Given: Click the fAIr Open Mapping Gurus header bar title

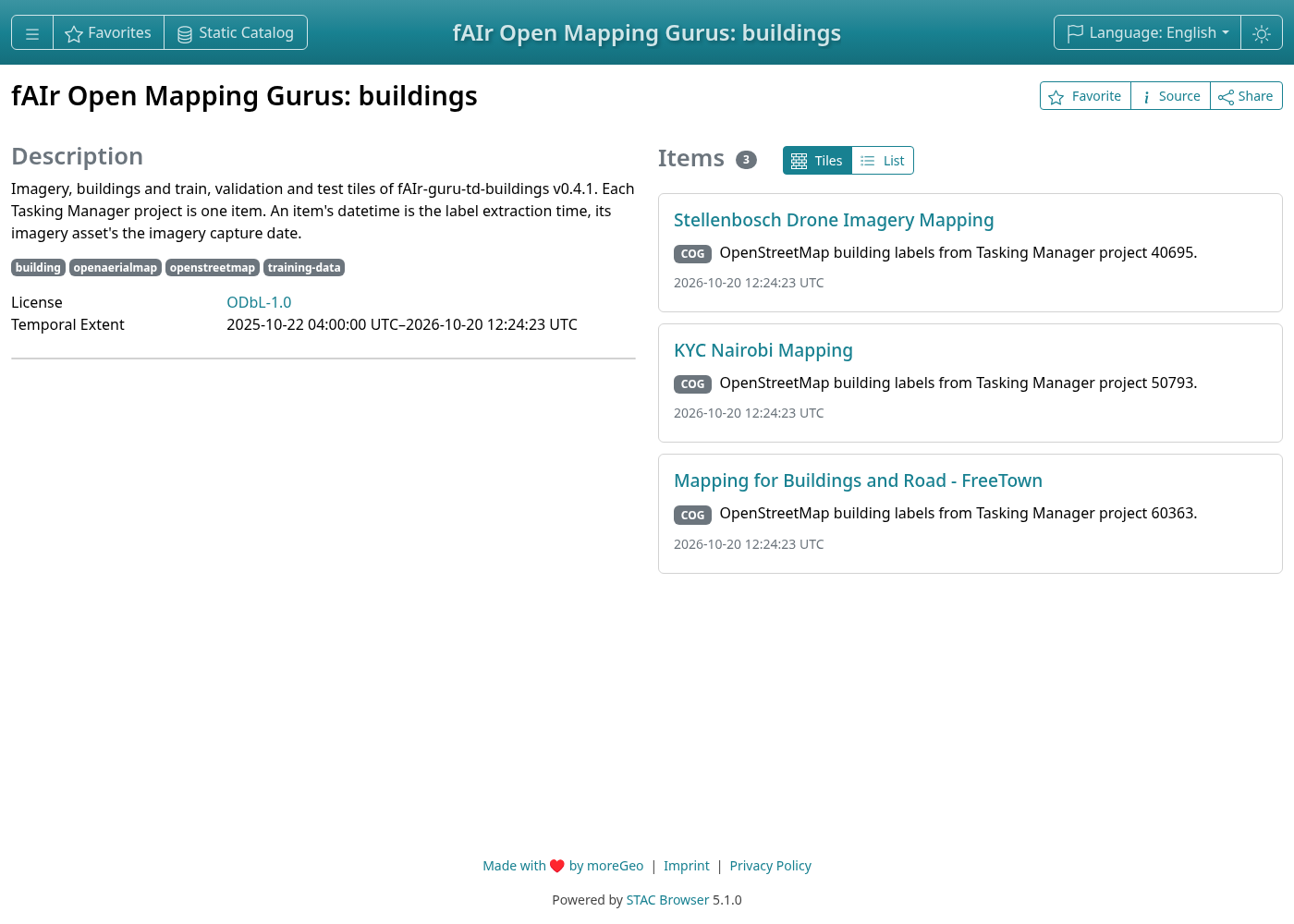Looking at the screenshot, I should pyautogui.click(x=647, y=32).
